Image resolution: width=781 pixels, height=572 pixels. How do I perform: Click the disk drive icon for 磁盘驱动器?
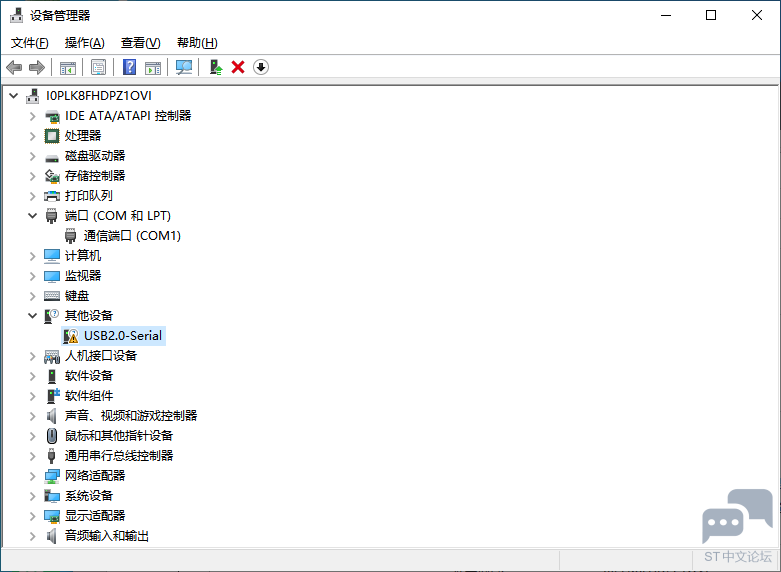click(52, 158)
